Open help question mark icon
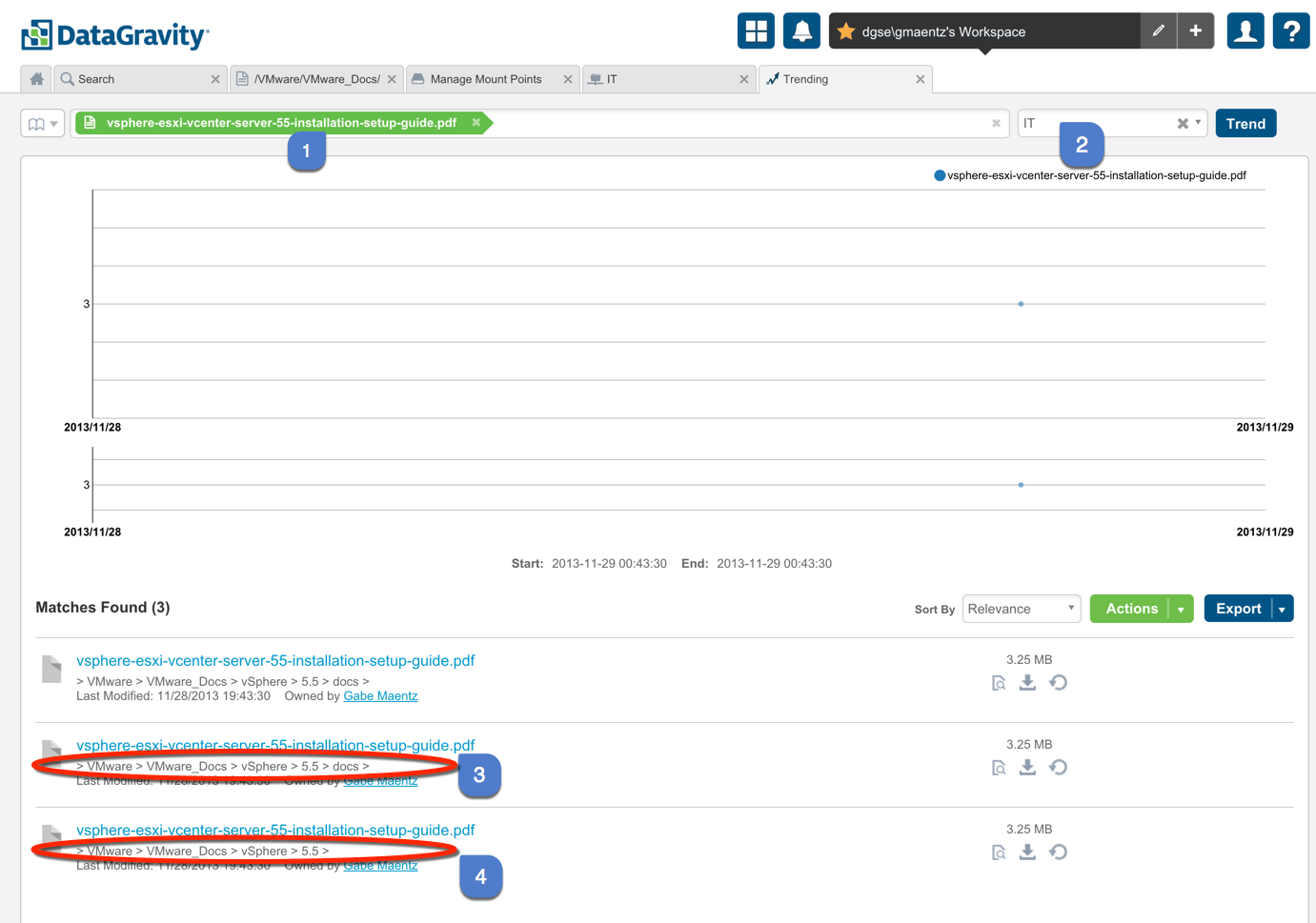Viewport: 1316px width, 923px height. [x=1291, y=30]
